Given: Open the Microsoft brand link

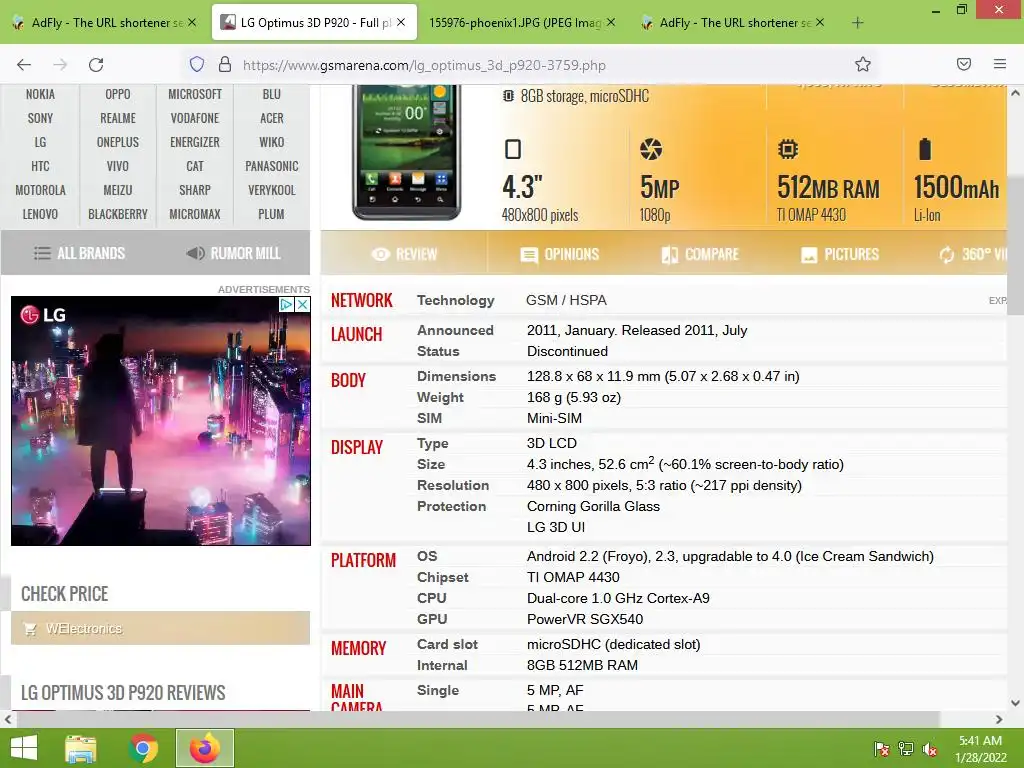Looking at the screenshot, I should tap(195, 94).
